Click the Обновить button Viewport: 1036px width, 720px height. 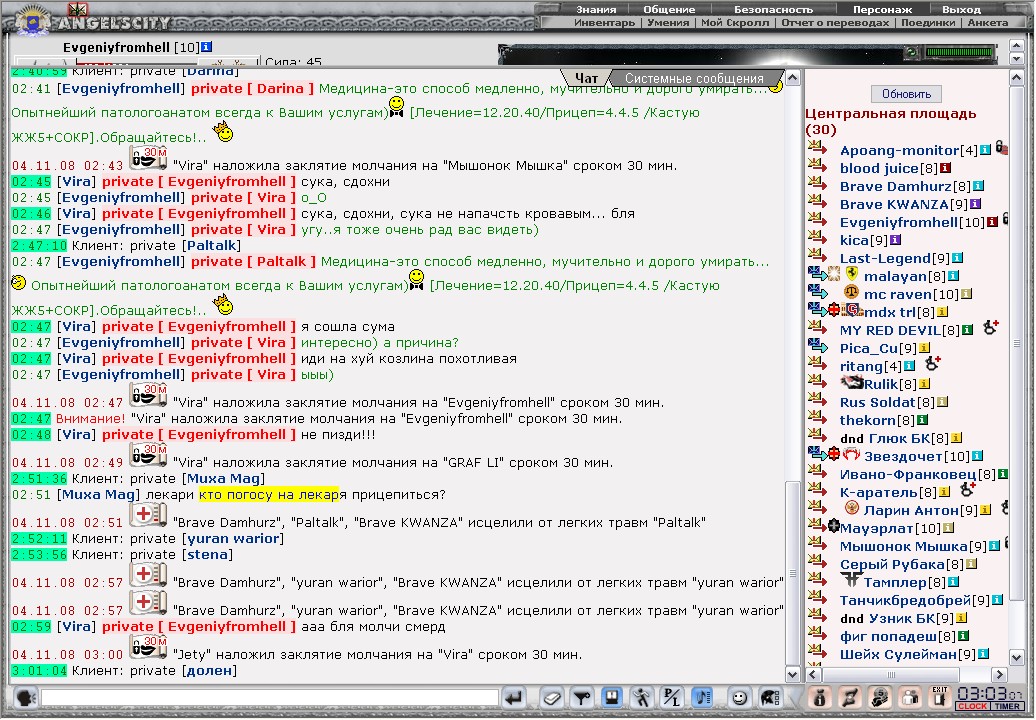click(x=906, y=94)
